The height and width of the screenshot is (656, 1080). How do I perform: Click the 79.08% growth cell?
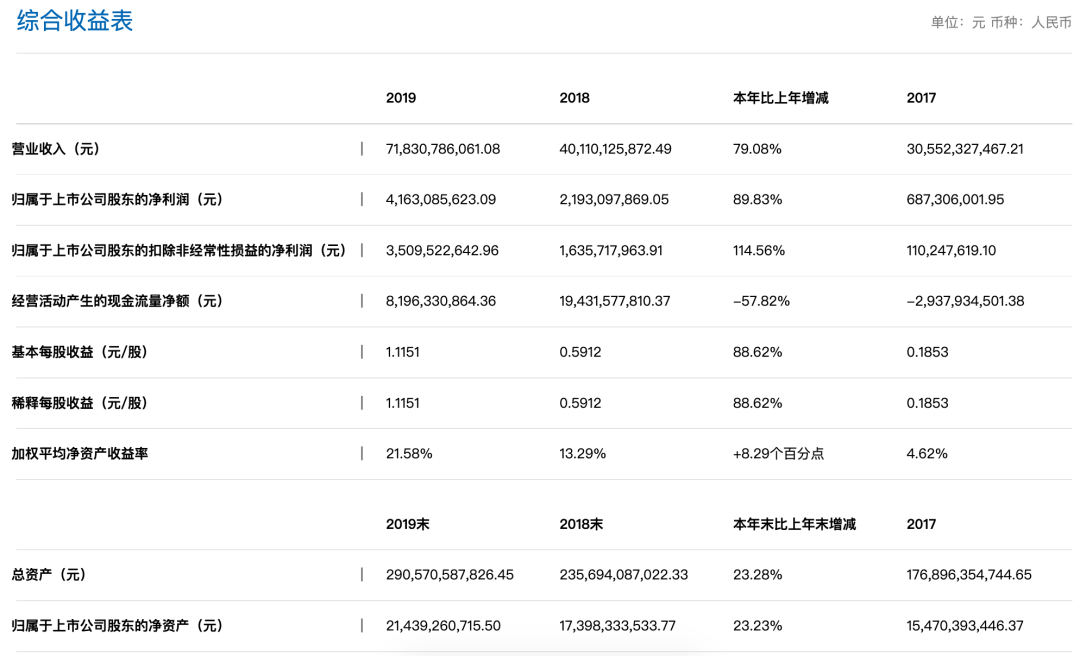tap(757, 149)
